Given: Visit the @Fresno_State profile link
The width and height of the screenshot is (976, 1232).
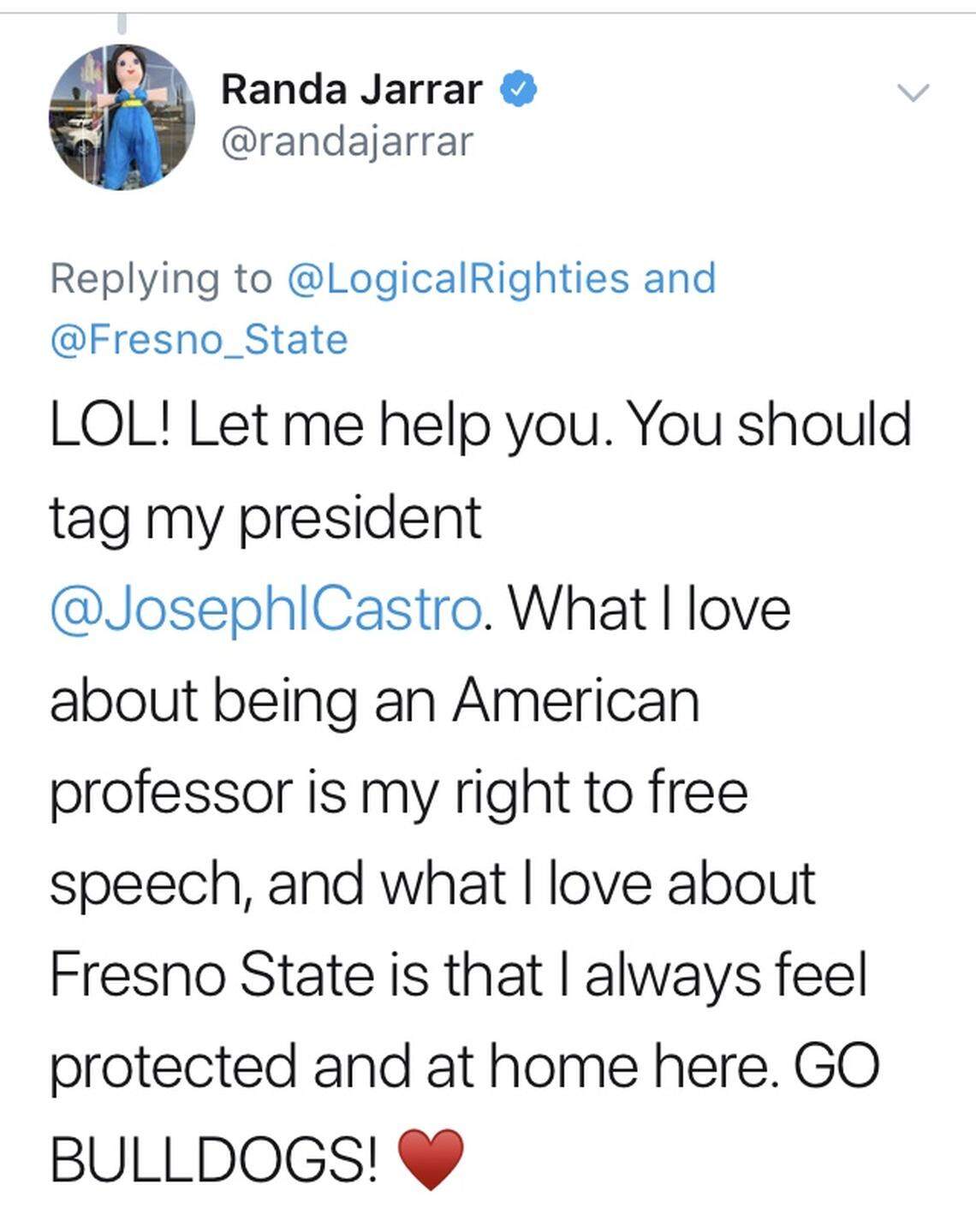Looking at the screenshot, I should tap(199, 337).
